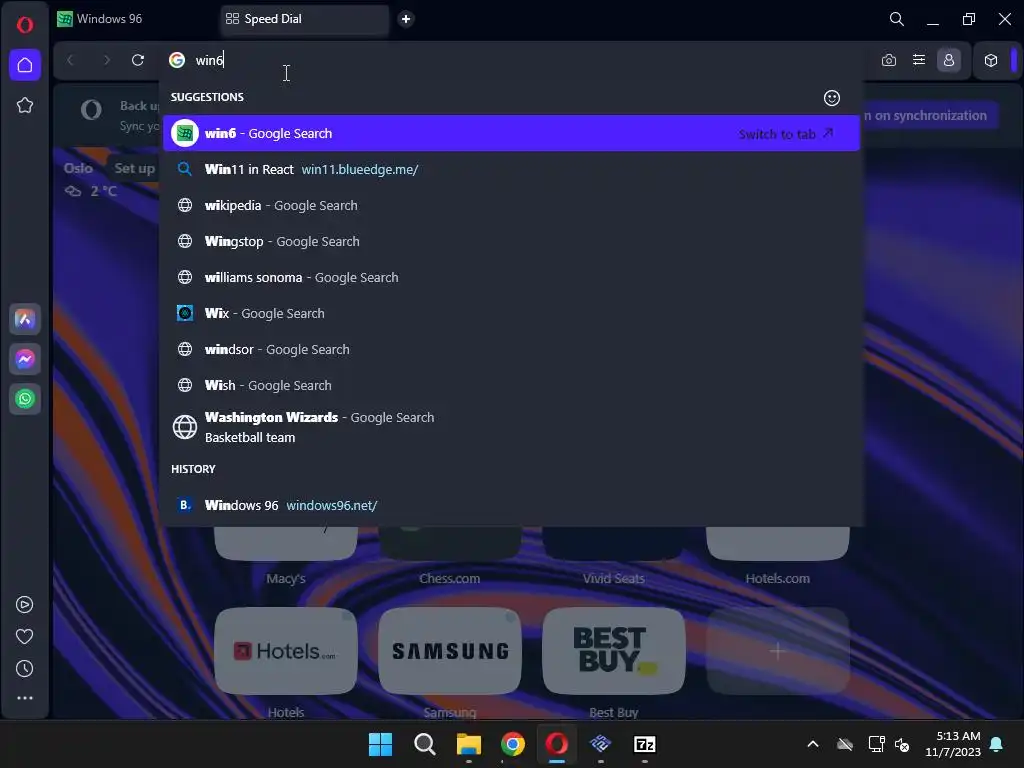Click the forward navigation arrow
This screenshot has width=1024, height=768.
click(106, 60)
